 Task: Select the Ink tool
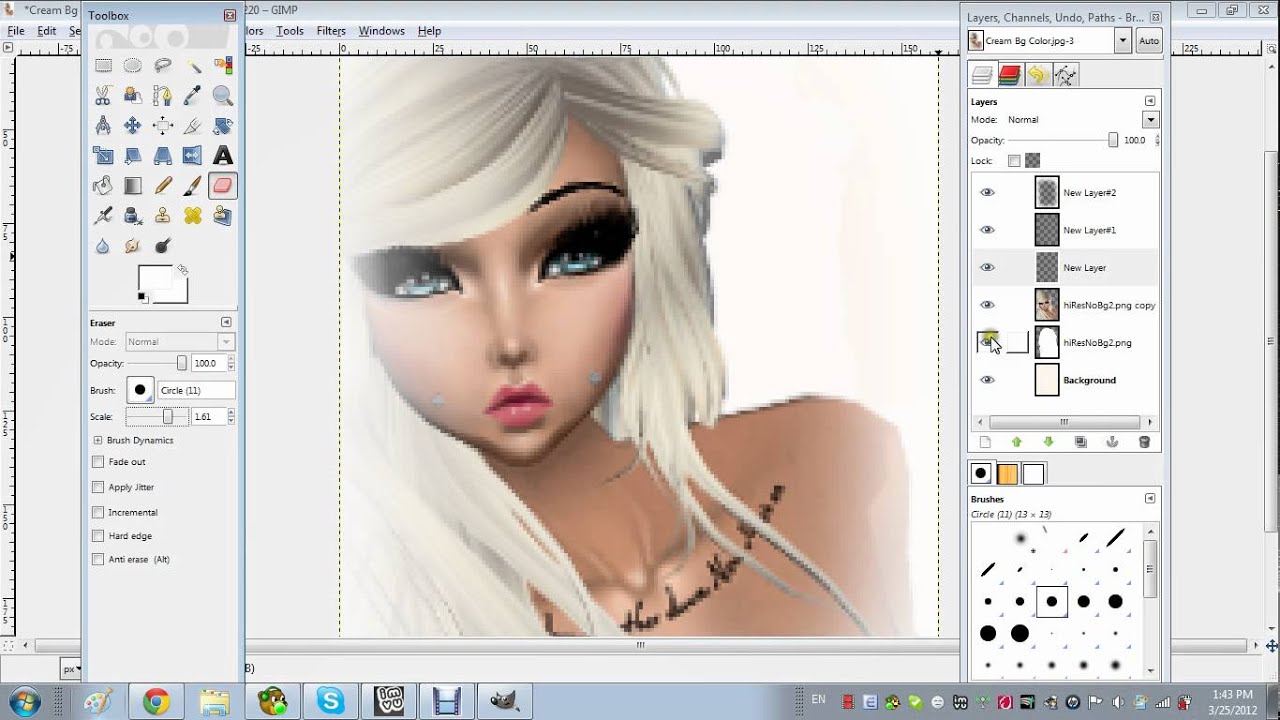(132, 216)
